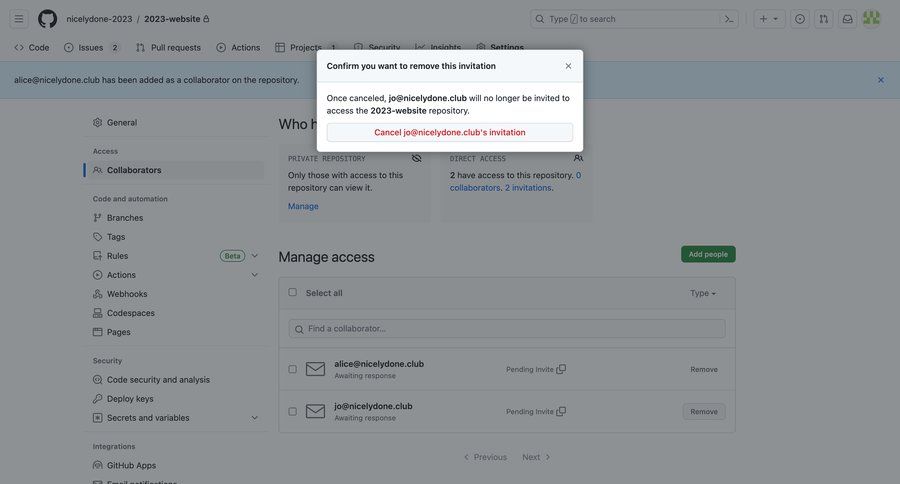The width and height of the screenshot is (900, 484).
Task: Open Webhooks settings
Action: [174, 293]
